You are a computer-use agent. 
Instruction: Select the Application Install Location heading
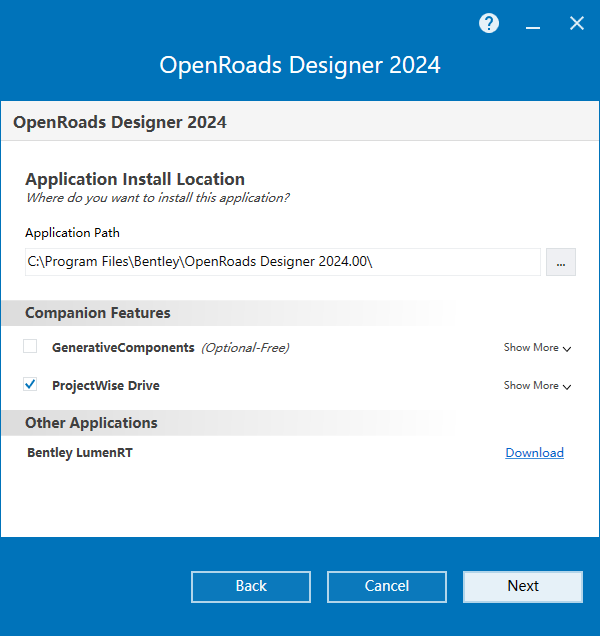tap(135, 179)
